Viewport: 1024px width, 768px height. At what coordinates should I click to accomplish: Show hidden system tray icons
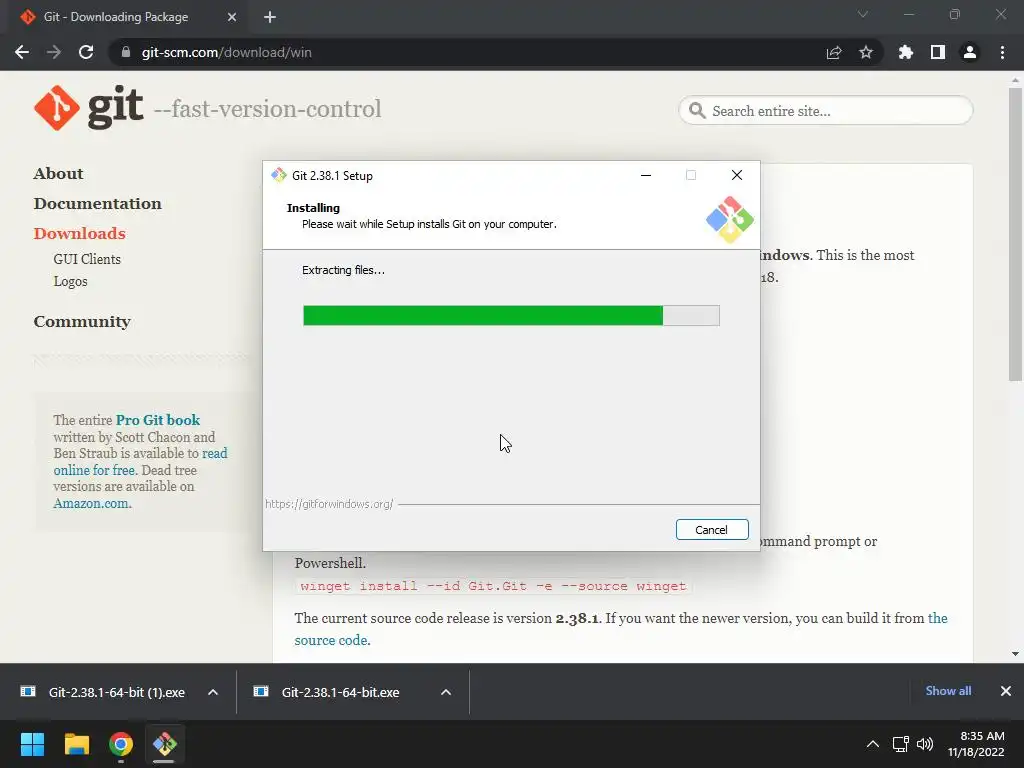tap(872, 744)
